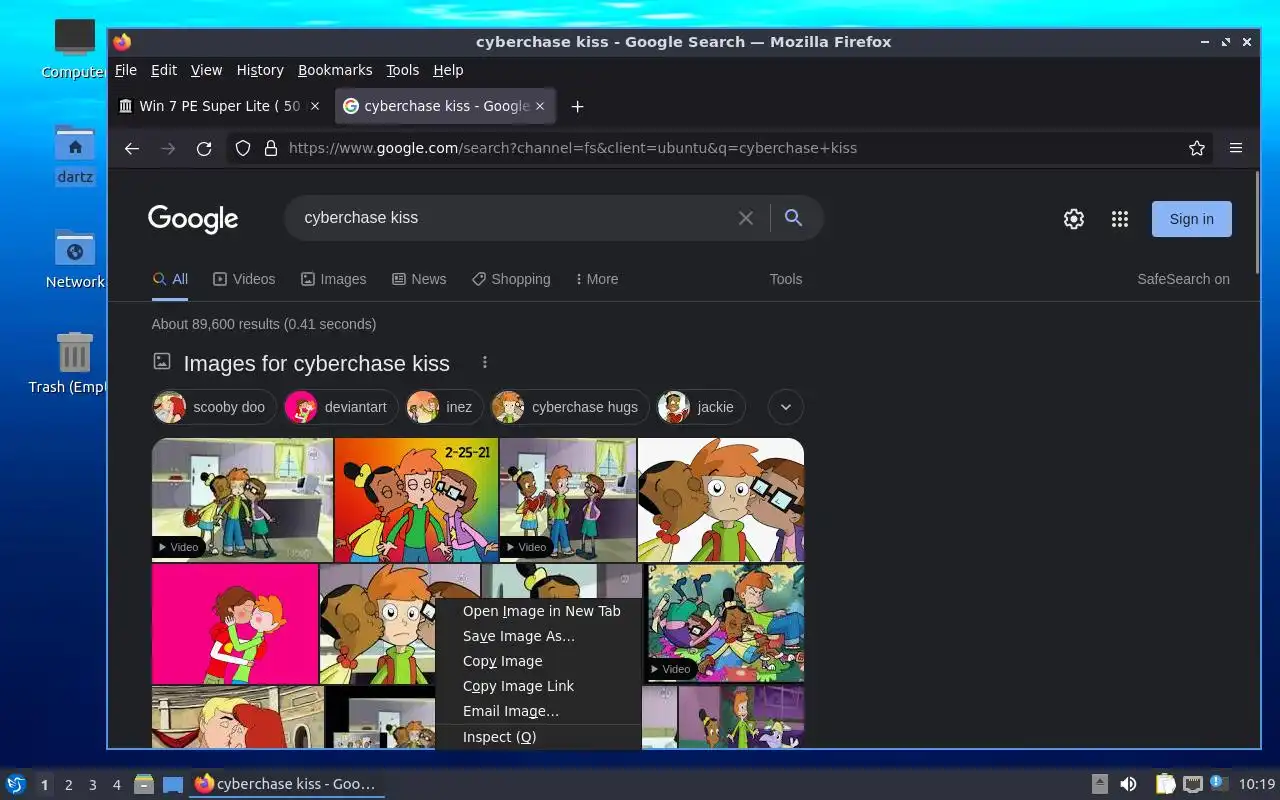Open the View menu

[x=206, y=70]
